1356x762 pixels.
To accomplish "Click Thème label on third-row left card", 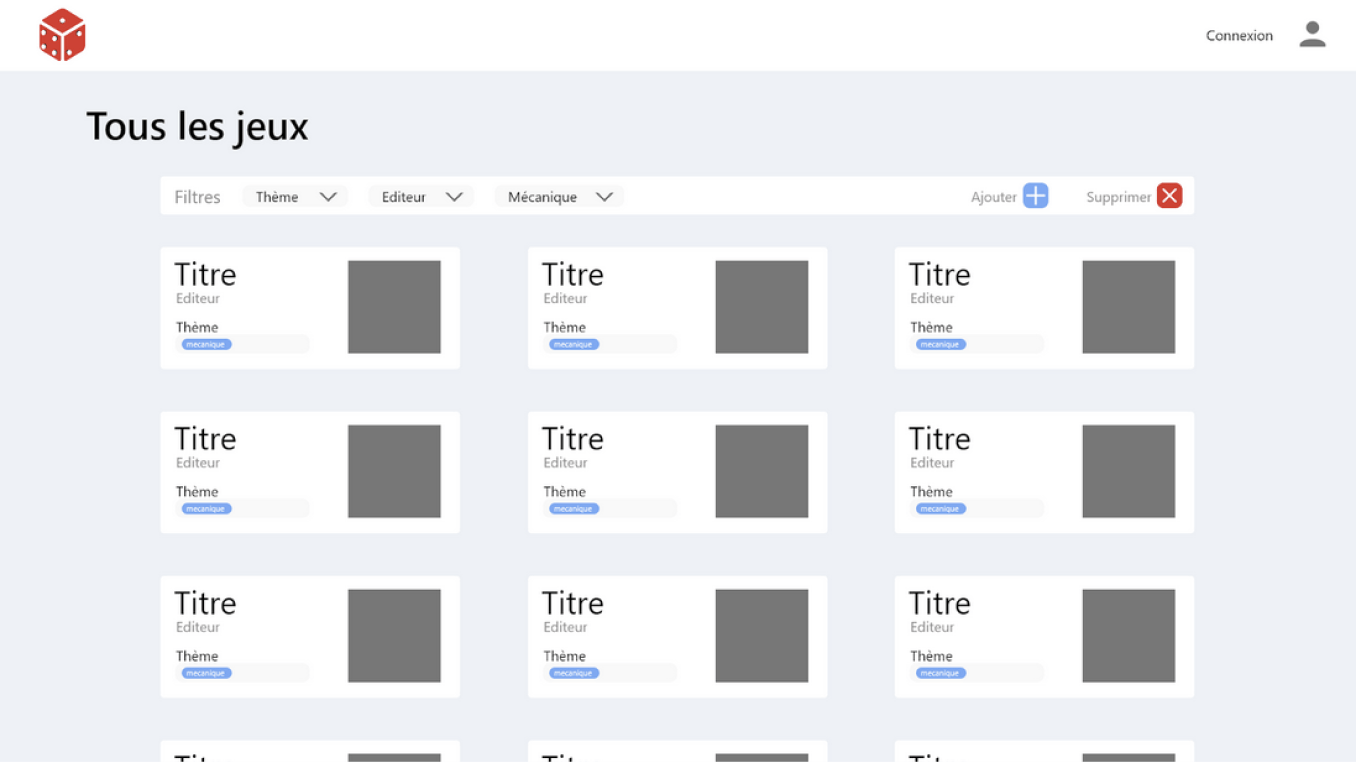I will click(197, 656).
